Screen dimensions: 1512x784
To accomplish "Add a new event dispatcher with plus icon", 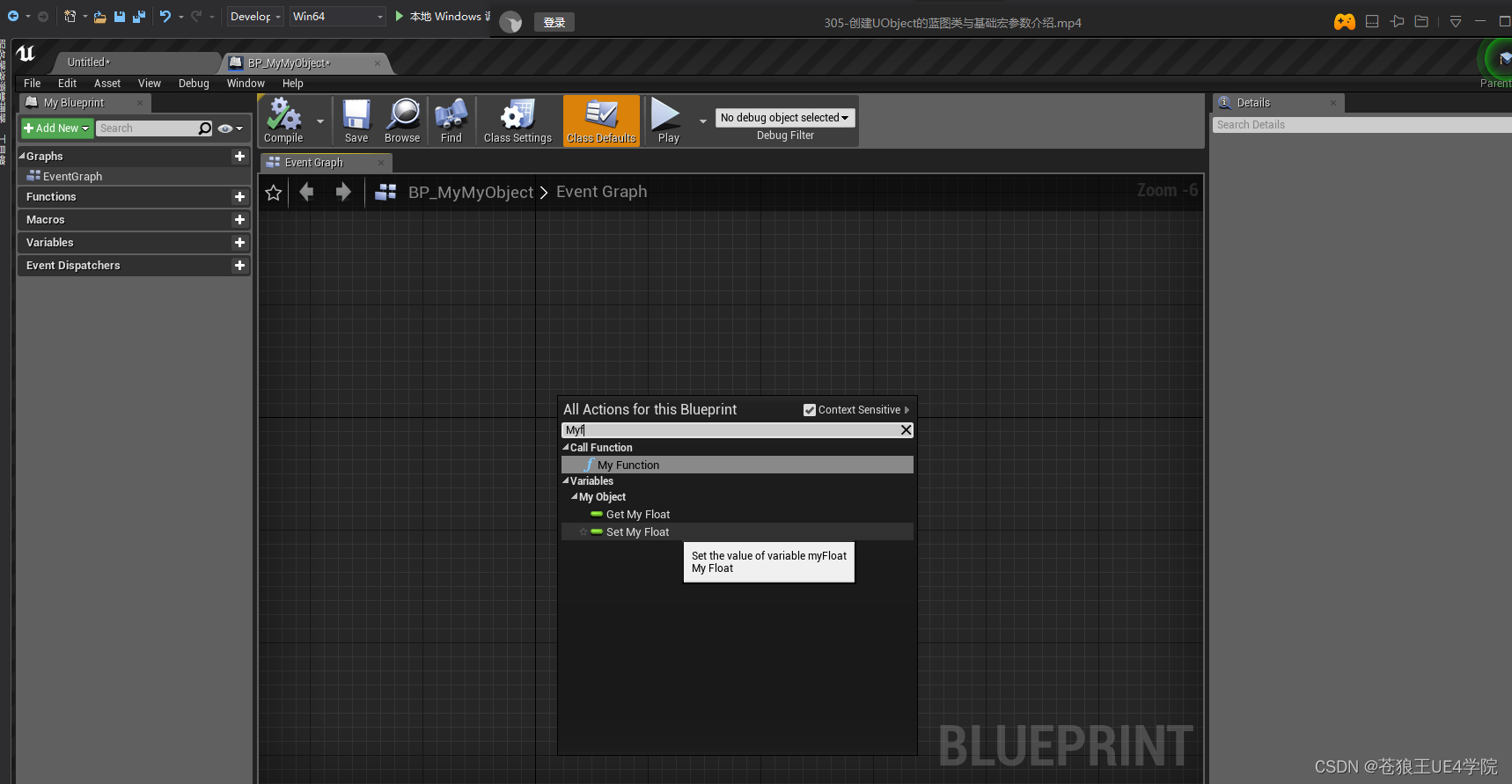I will pyautogui.click(x=239, y=266).
